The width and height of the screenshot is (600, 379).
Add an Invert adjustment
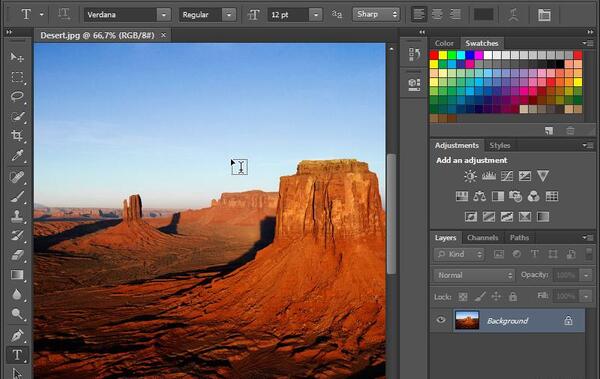click(x=471, y=217)
